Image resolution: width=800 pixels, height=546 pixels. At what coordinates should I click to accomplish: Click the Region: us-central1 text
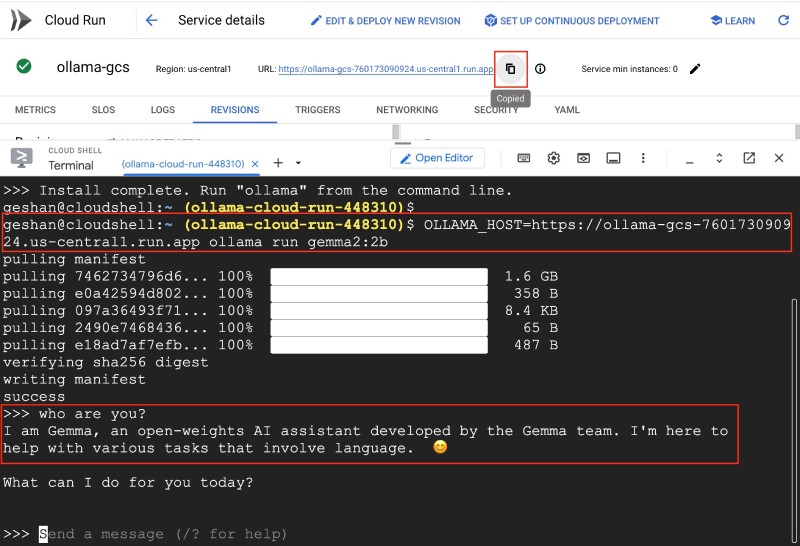(x=193, y=69)
